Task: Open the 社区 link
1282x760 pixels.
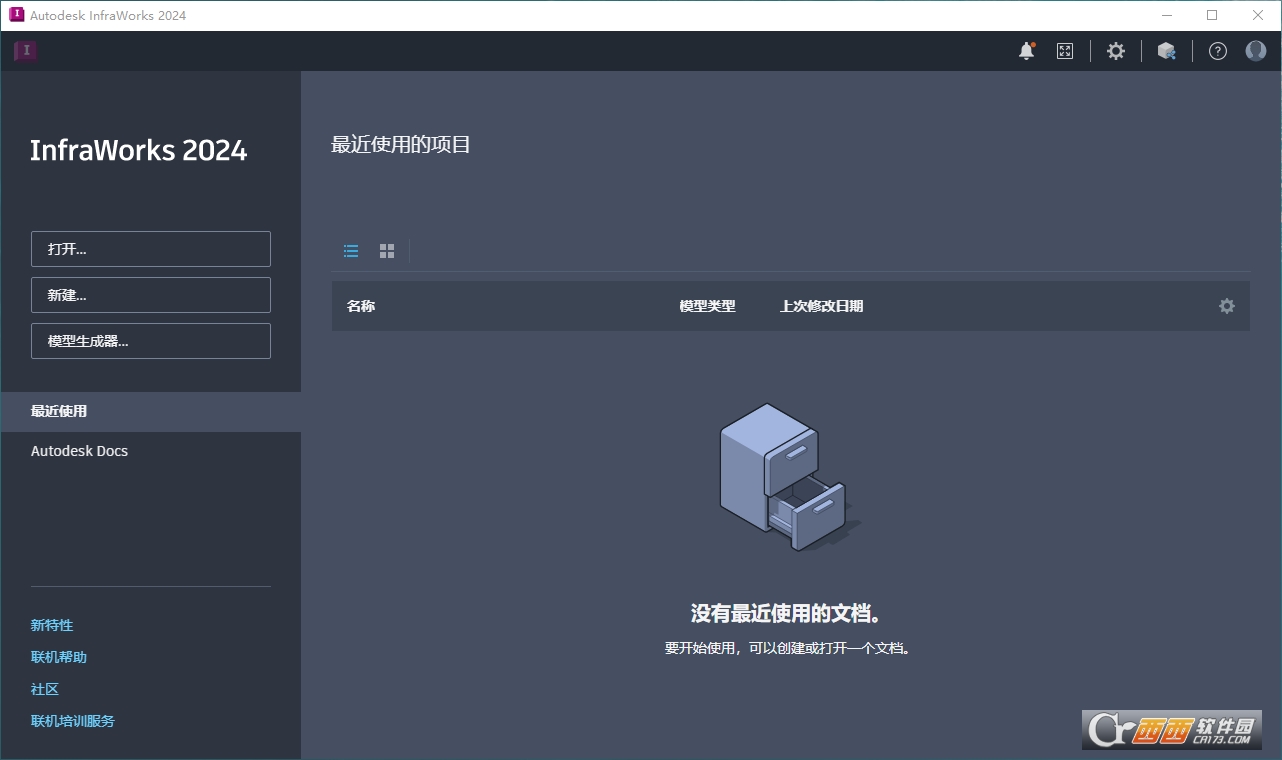Action: [45, 689]
